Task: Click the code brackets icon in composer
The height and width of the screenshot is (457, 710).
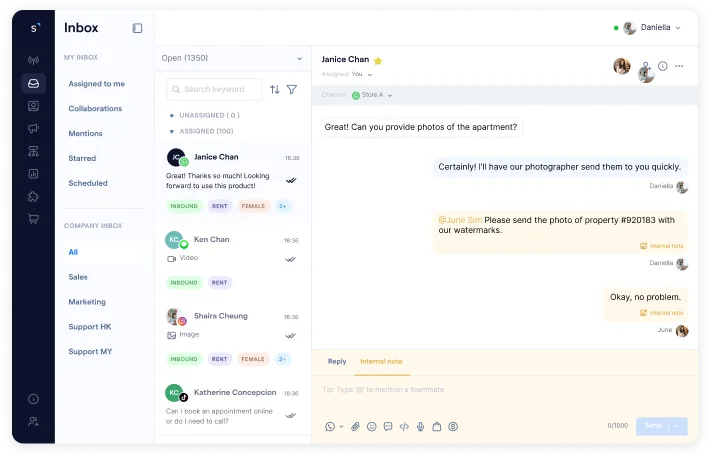Action: tap(404, 427)
